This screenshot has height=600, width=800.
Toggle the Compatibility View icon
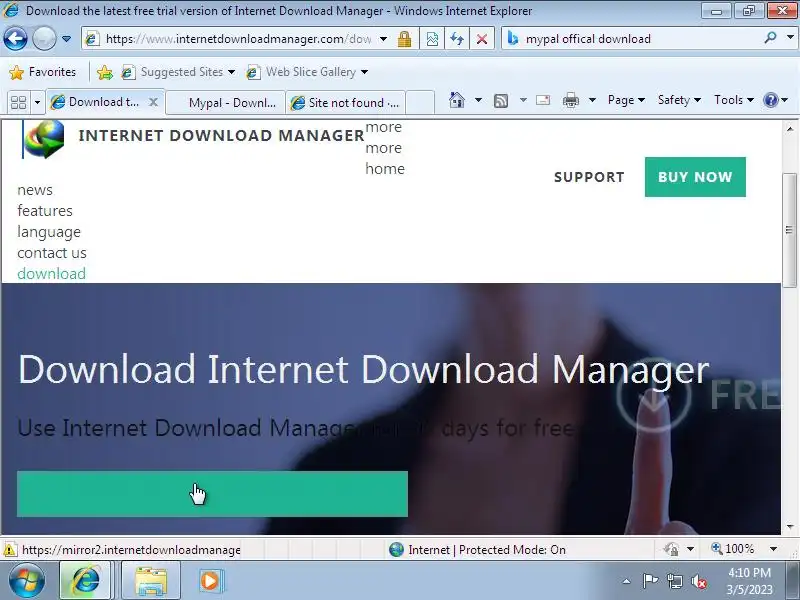click(432, 39)
